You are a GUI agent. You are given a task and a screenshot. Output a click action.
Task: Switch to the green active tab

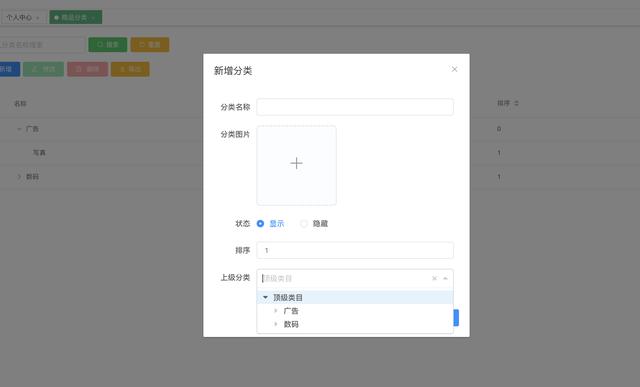(x=76, y=18)
